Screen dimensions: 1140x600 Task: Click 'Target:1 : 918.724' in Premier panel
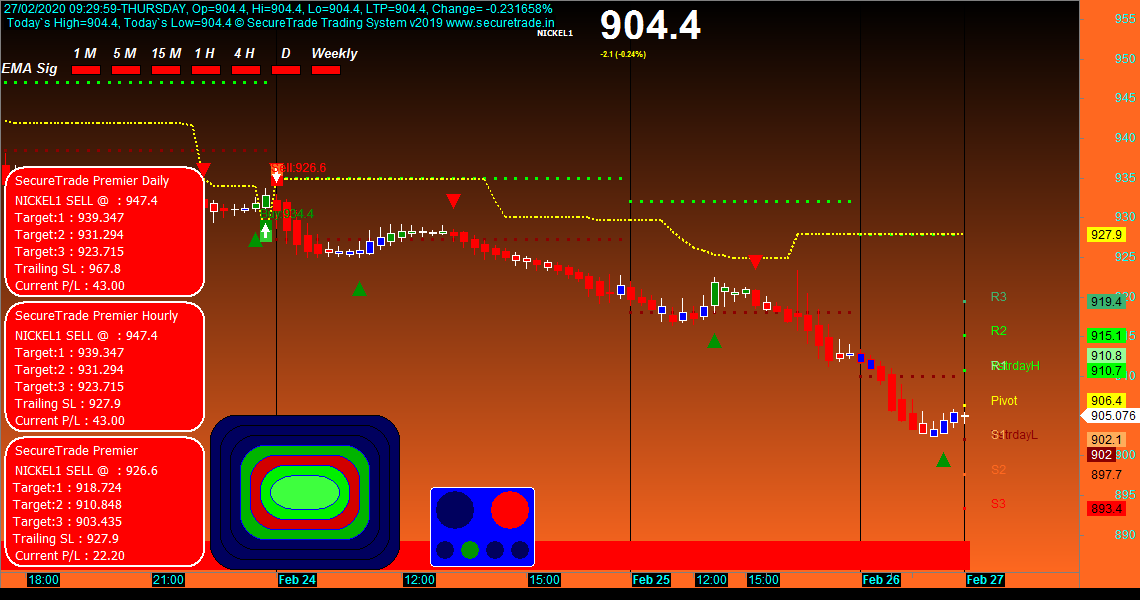[x=68, y=487]
